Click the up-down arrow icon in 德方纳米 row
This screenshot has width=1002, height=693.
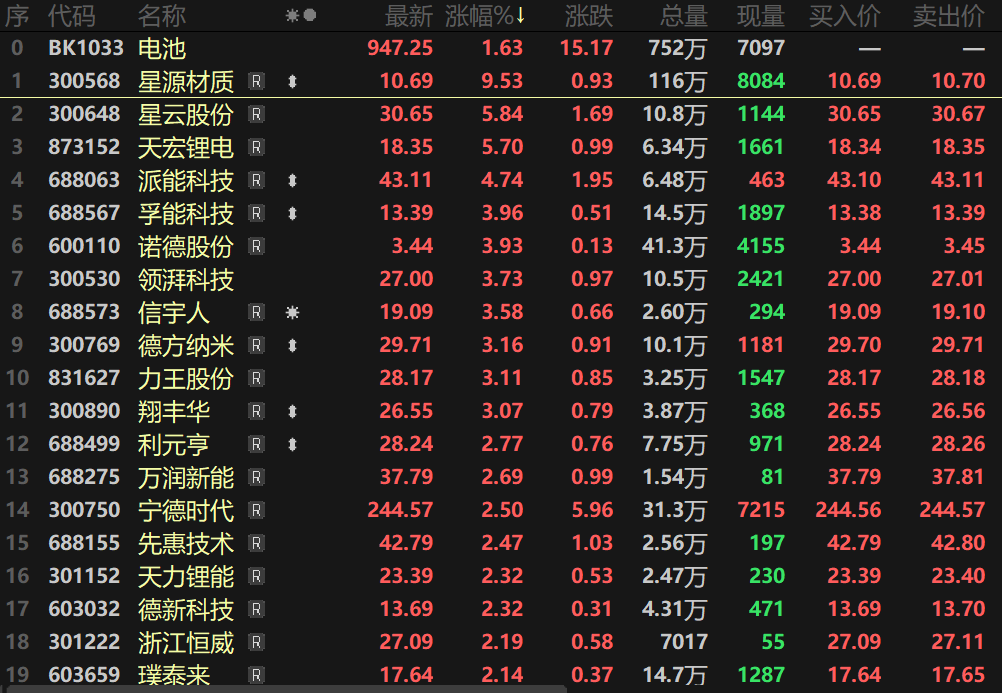[x=293, y=345]
